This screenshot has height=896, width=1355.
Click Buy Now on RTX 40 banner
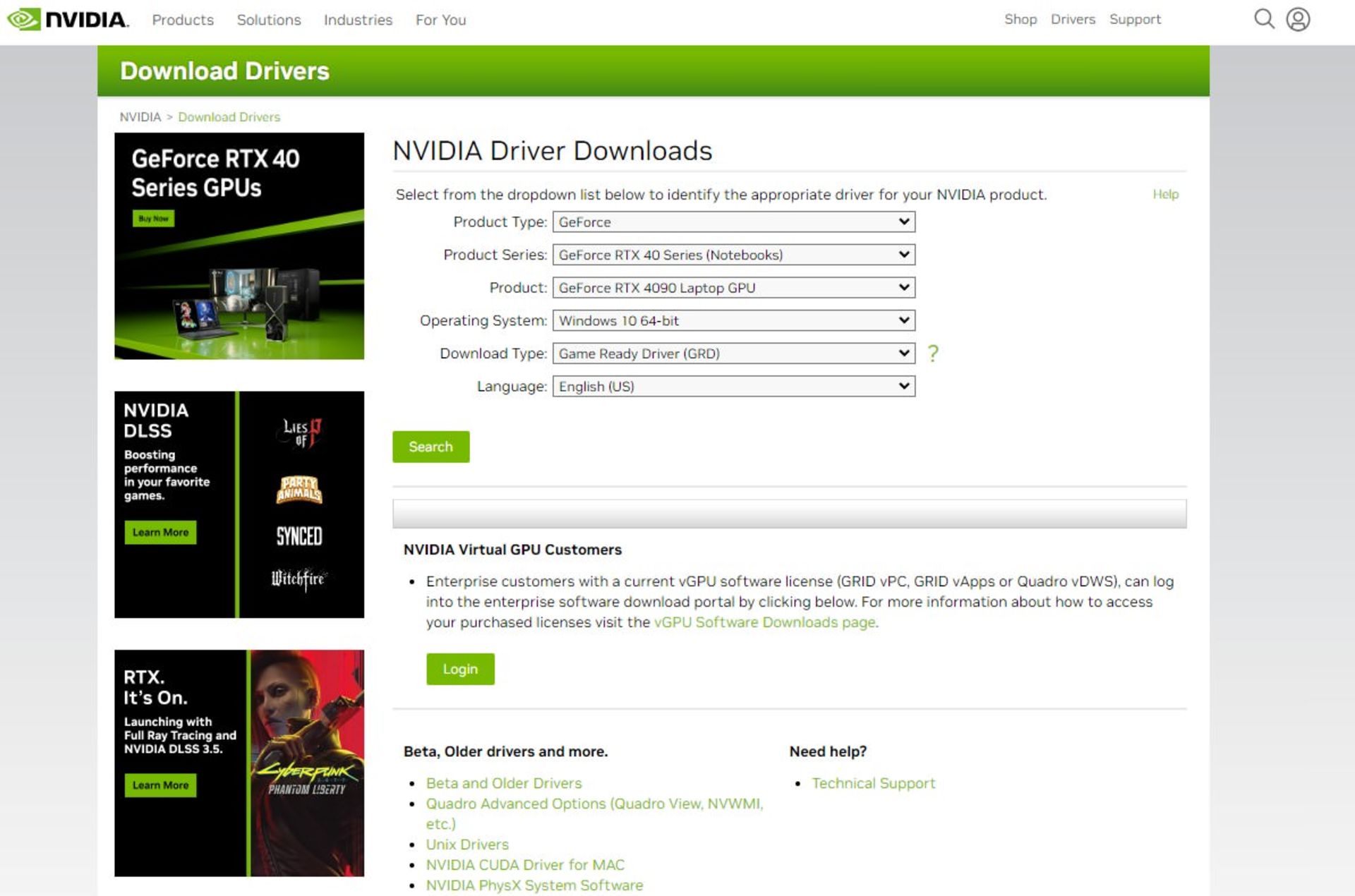[153, 219]
